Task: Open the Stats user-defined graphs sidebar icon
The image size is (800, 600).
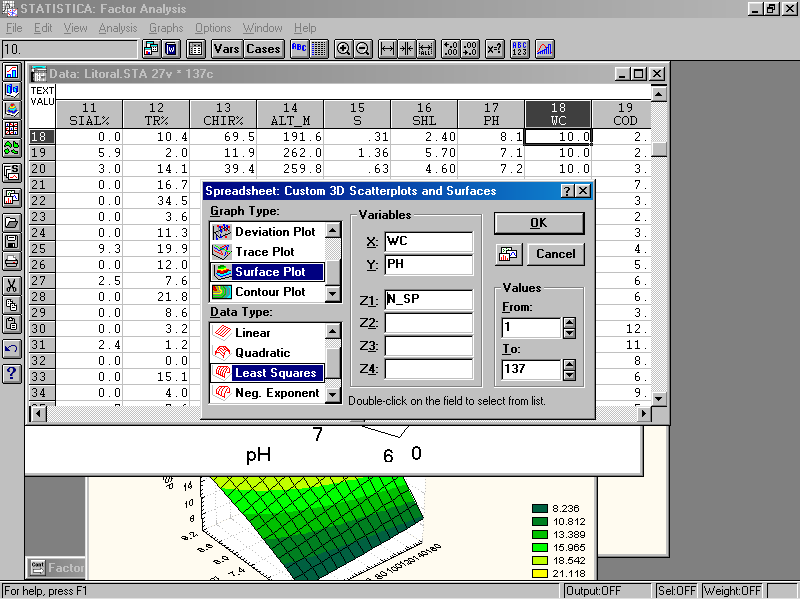Action: pos(12,173)
